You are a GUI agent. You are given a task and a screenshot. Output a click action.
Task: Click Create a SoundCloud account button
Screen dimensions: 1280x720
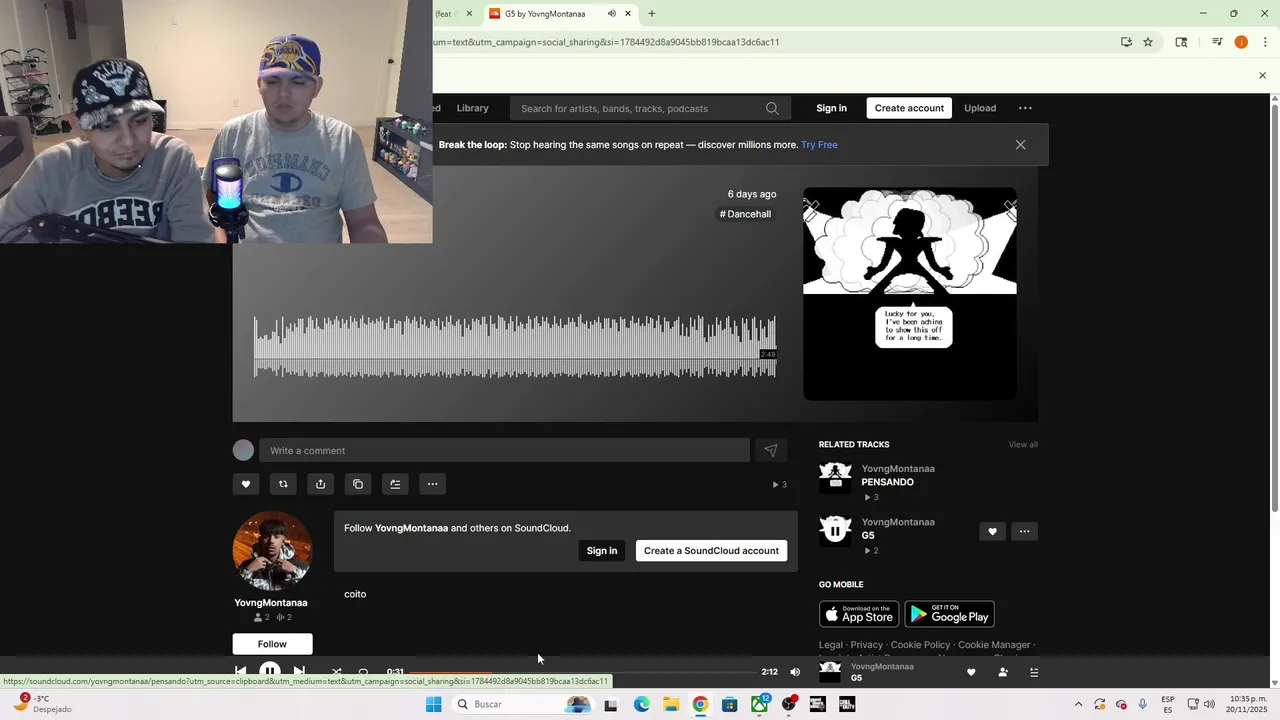[711, 551]
